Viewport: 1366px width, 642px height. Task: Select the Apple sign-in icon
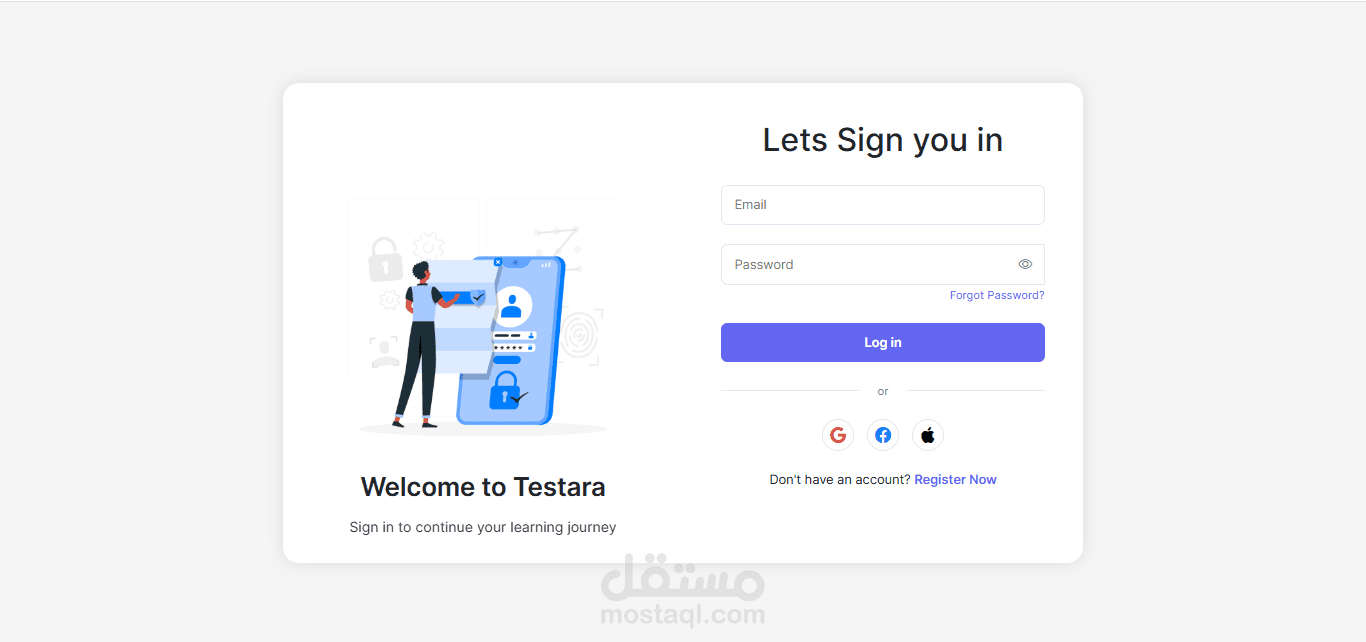pos(928,435)
